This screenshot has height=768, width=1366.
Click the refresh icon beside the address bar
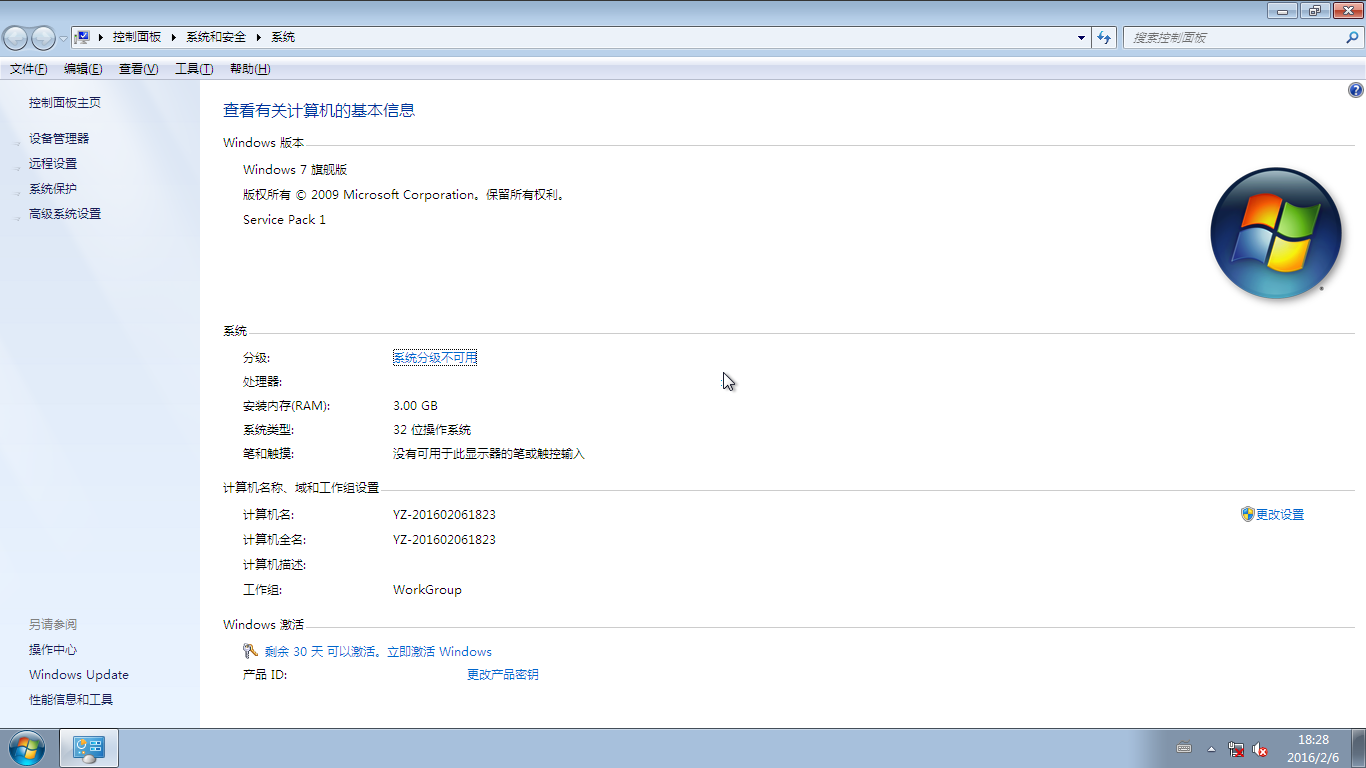point(1104,38)
